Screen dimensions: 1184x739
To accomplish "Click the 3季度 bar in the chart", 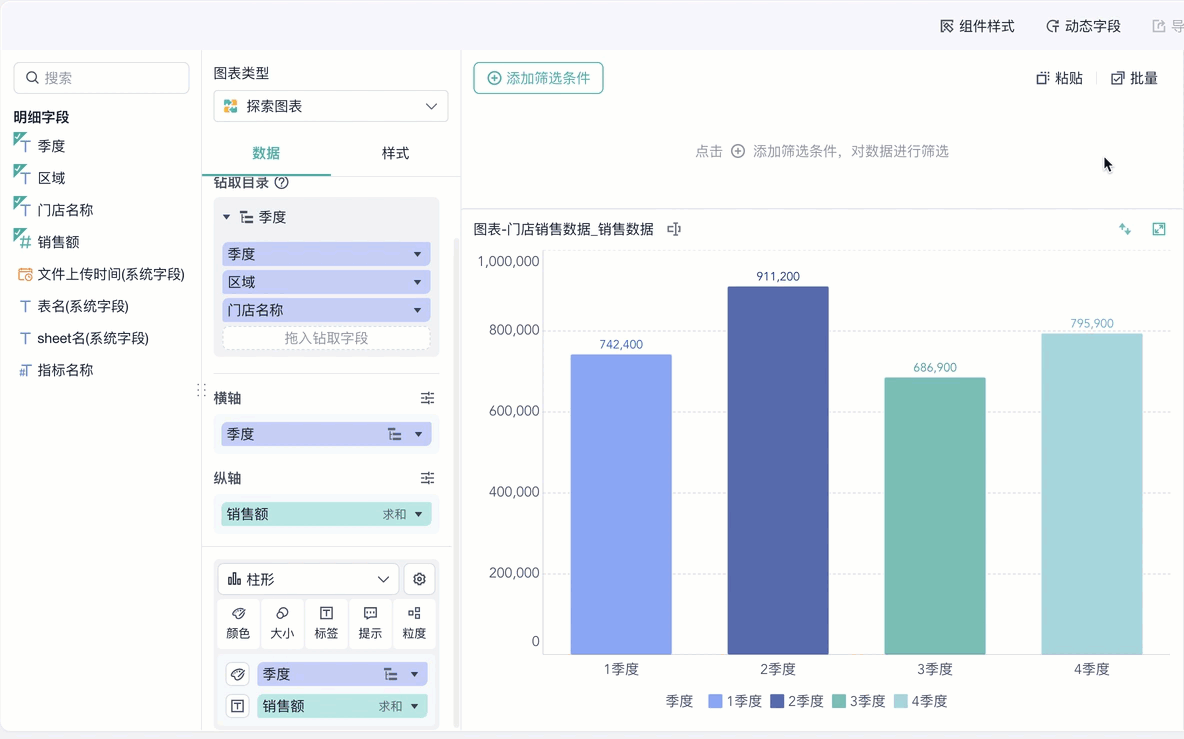I will [935, 516].
